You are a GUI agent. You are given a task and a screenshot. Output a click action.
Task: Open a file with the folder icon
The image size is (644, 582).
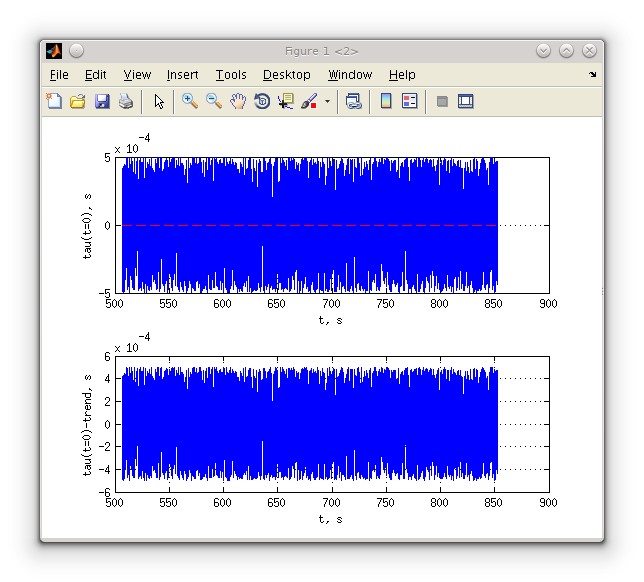(77, 101)
